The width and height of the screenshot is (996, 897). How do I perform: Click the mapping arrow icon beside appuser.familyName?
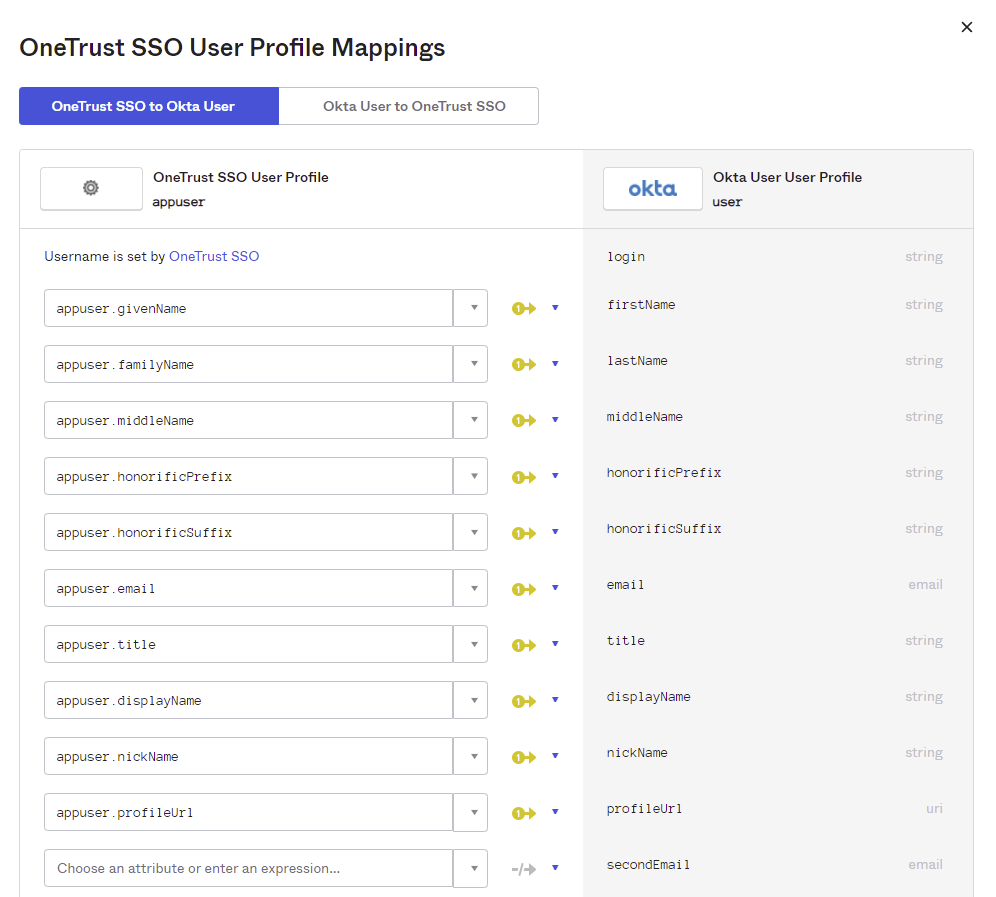tap(523, 364)
